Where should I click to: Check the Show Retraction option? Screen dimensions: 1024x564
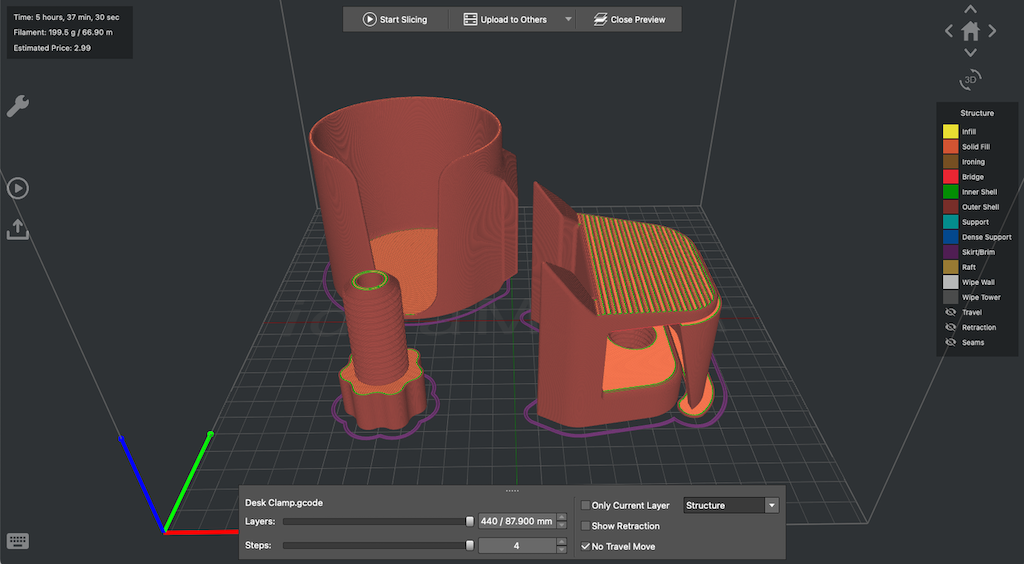pyautogui.click(x=586, y=525)
